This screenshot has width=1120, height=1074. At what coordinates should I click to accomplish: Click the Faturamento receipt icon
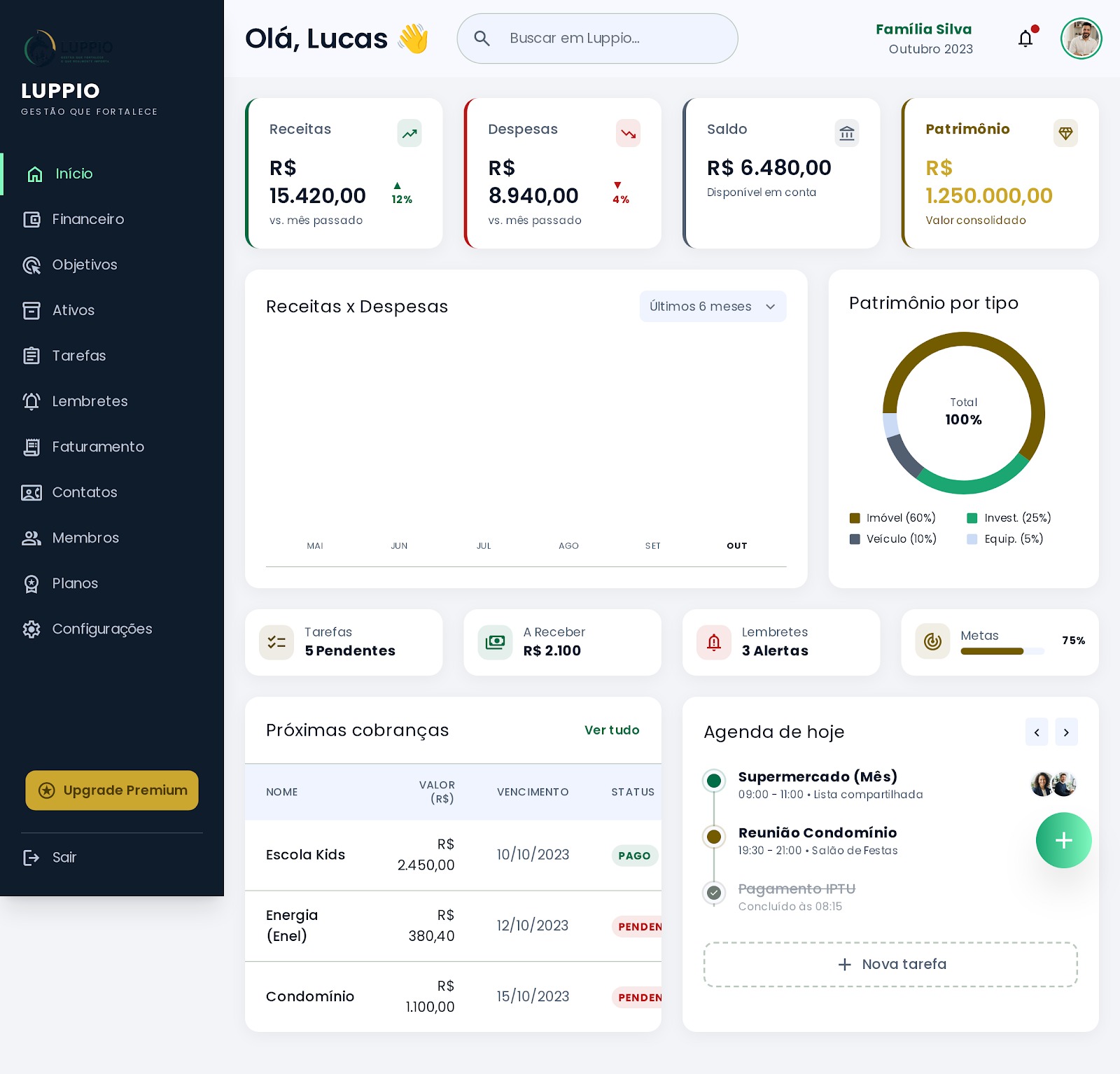[x=31, y=447]
